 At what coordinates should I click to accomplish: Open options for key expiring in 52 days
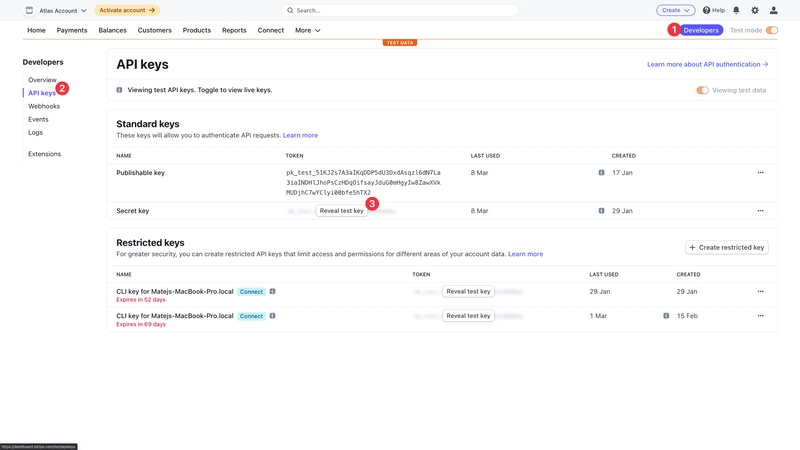pyautogui.click(x=760, y=291)
